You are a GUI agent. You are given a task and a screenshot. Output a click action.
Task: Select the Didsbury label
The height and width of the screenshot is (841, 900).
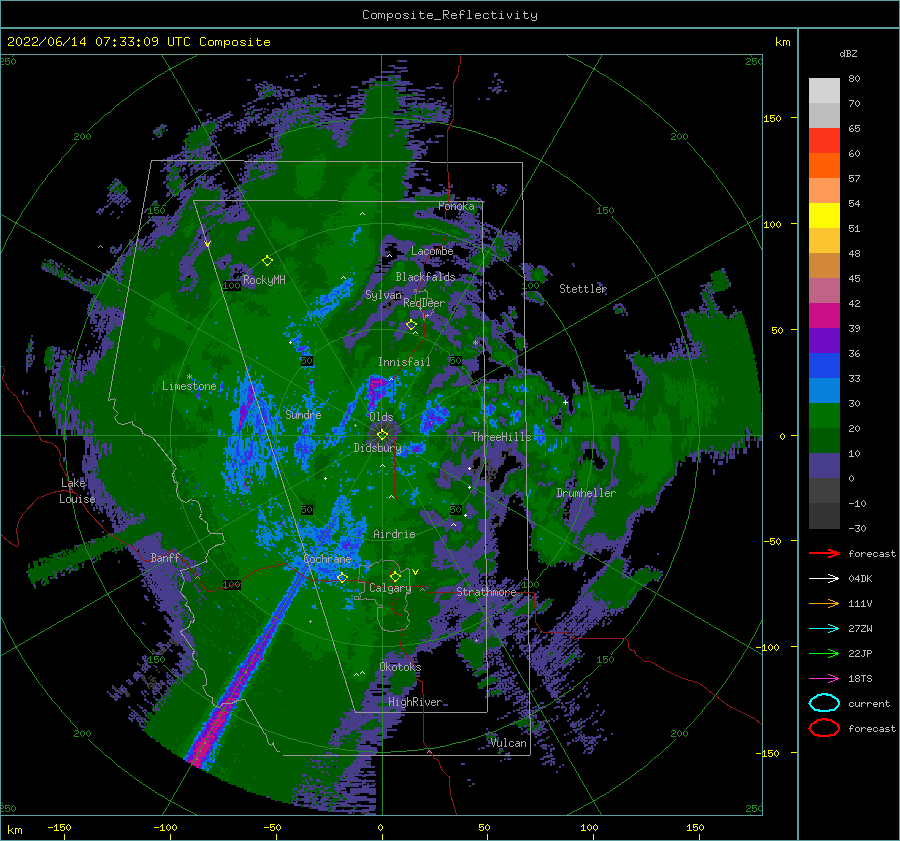(x=378, y=448)
